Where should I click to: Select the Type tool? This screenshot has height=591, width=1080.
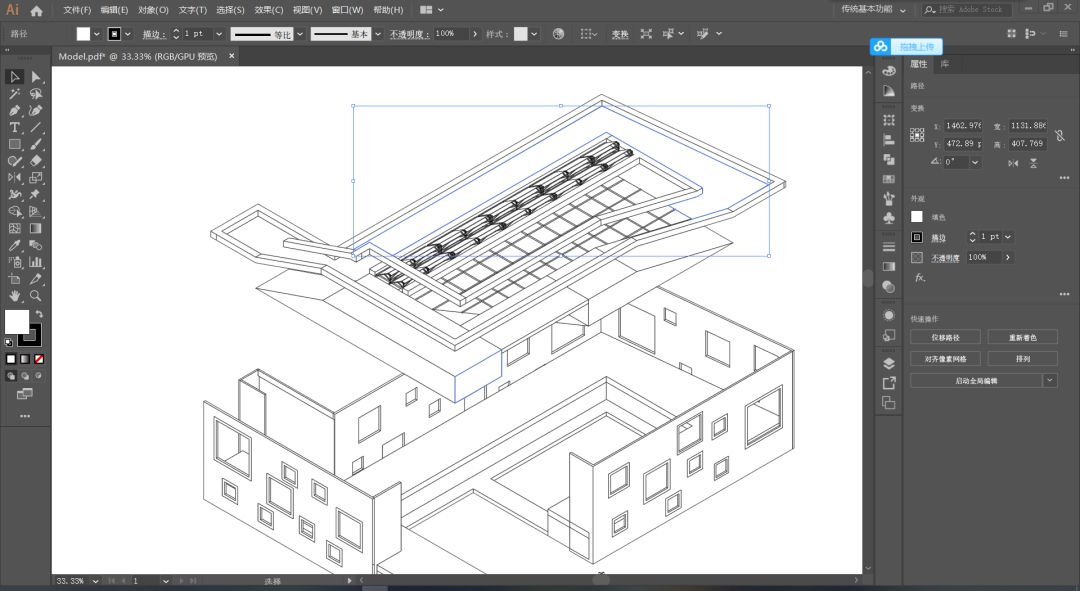(14, 127)
